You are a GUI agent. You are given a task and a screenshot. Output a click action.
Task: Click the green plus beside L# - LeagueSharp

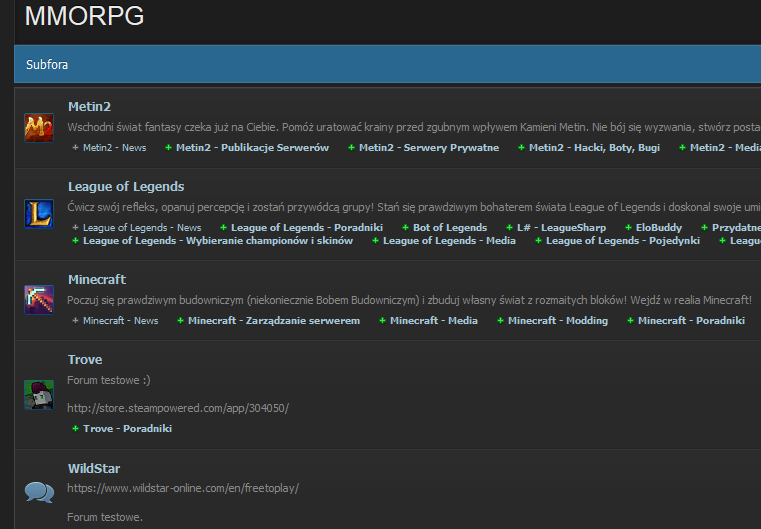(x=509, y=228)
